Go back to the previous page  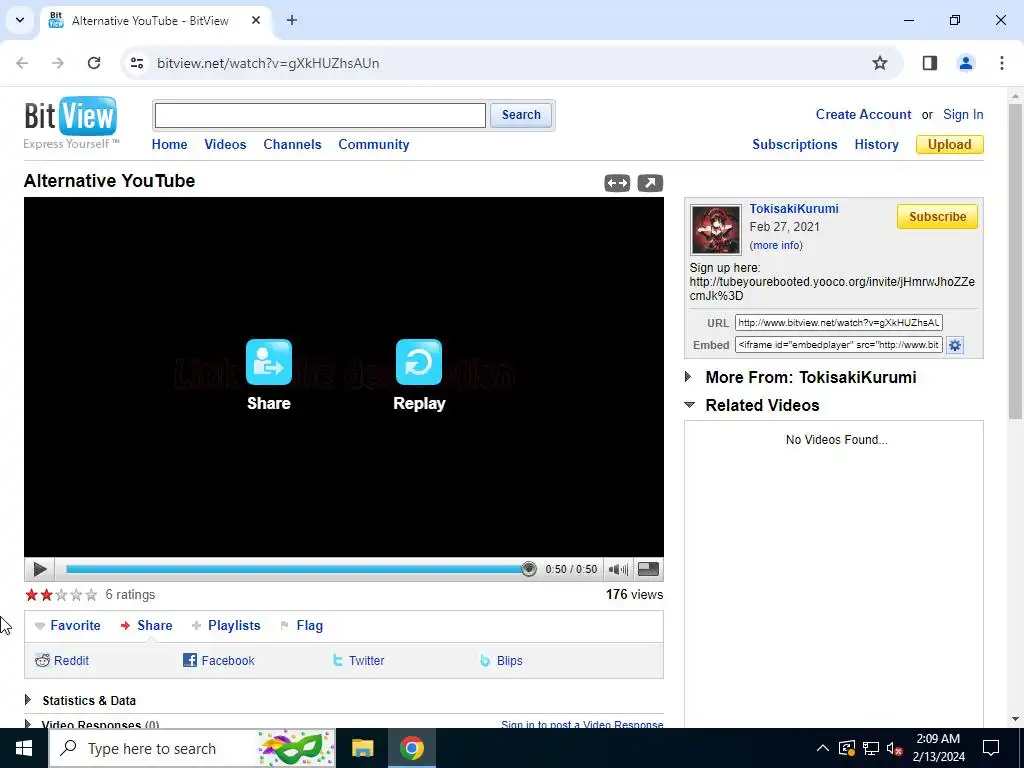[22, 63]
